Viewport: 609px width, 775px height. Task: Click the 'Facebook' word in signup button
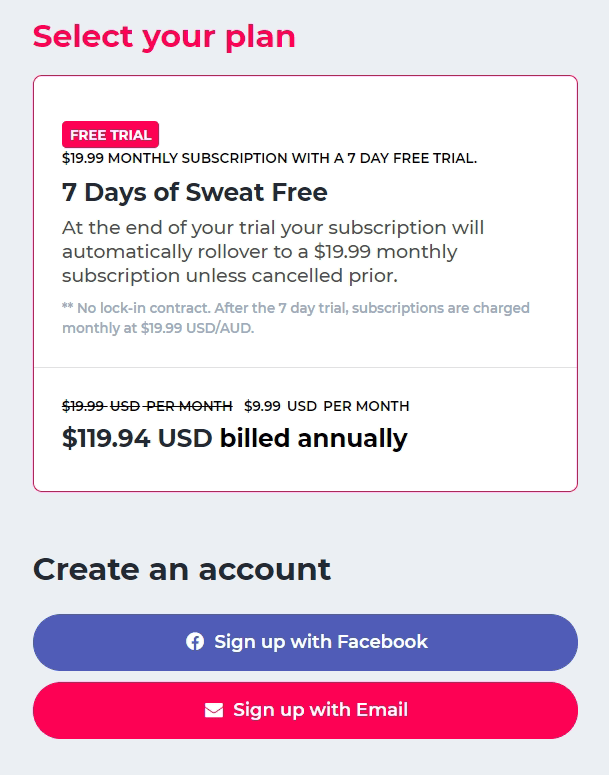click(x=382, y=642)
